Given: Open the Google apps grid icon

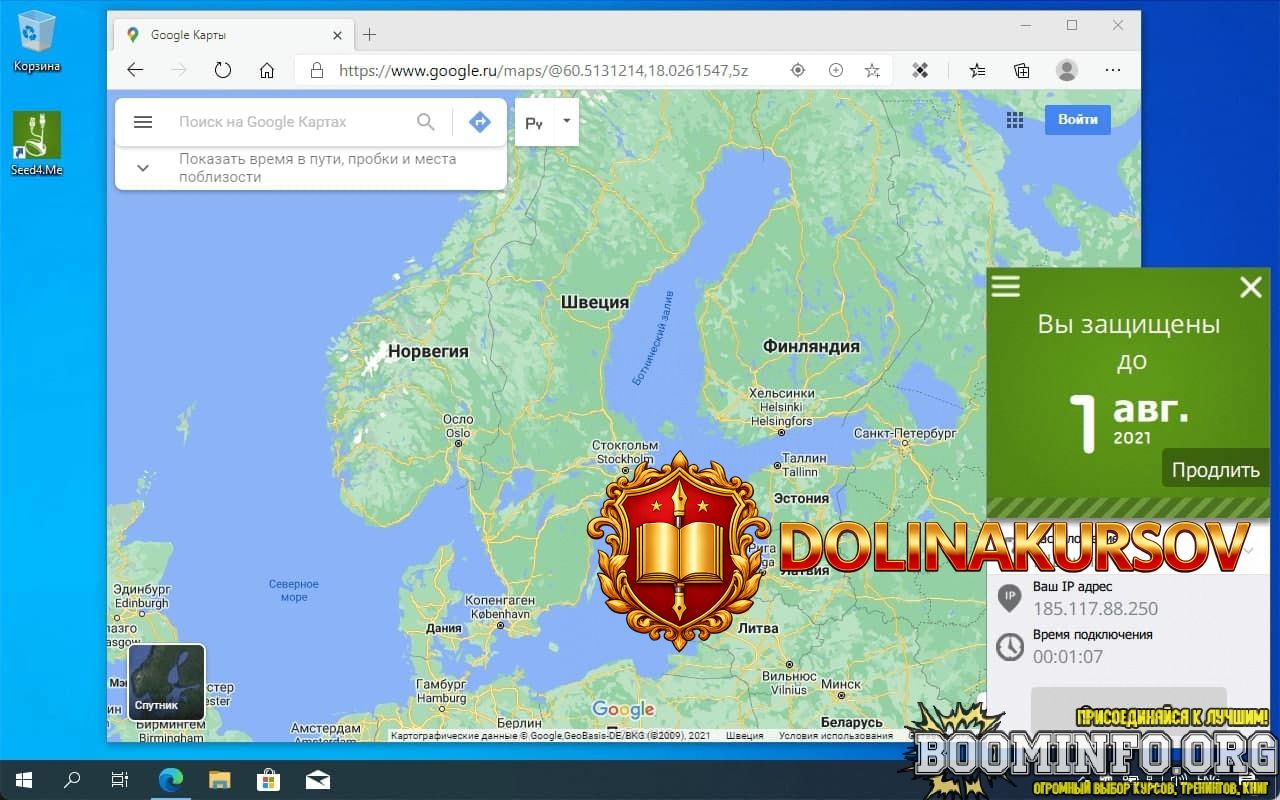Looking at the screenshot, I should pyautogui.click(x=1015, y=119).
